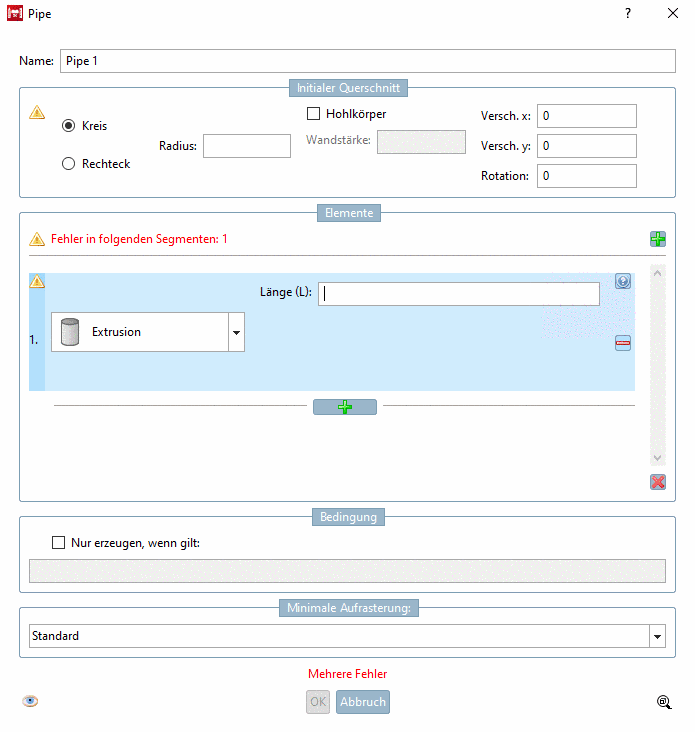The image size is (695, 732).
Task: Close the Pipe dialog window
Action: point(673,13)
